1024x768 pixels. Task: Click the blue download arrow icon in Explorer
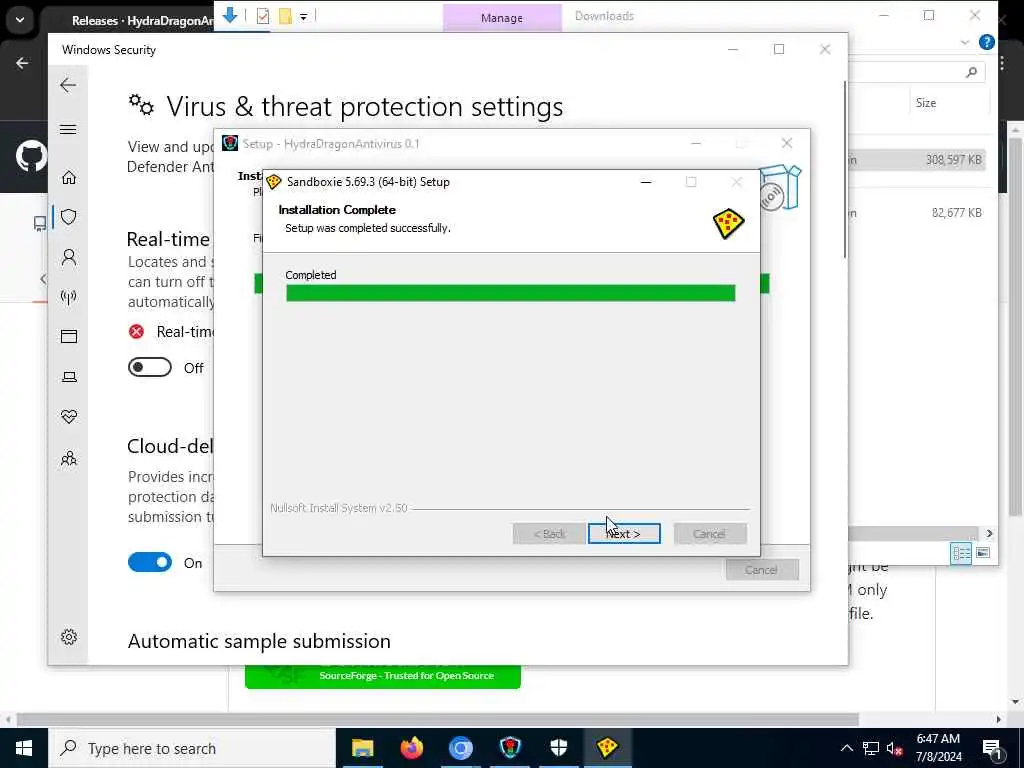coord(230,15)
